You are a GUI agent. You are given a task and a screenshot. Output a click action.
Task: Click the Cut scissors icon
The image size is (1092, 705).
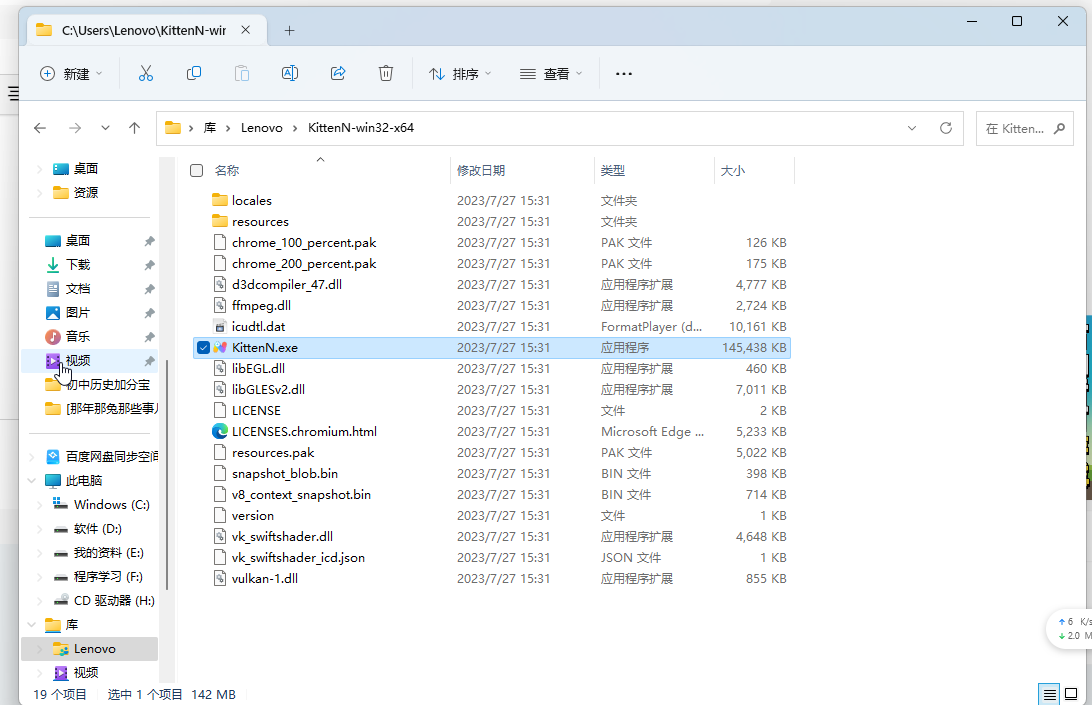click(x=146, y=73)
